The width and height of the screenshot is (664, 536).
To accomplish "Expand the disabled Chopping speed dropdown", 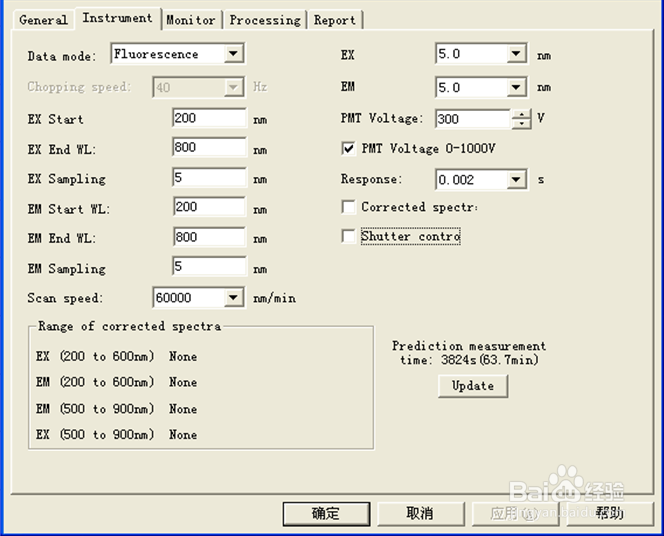I will pyautogui.click(x=233, y=87).
